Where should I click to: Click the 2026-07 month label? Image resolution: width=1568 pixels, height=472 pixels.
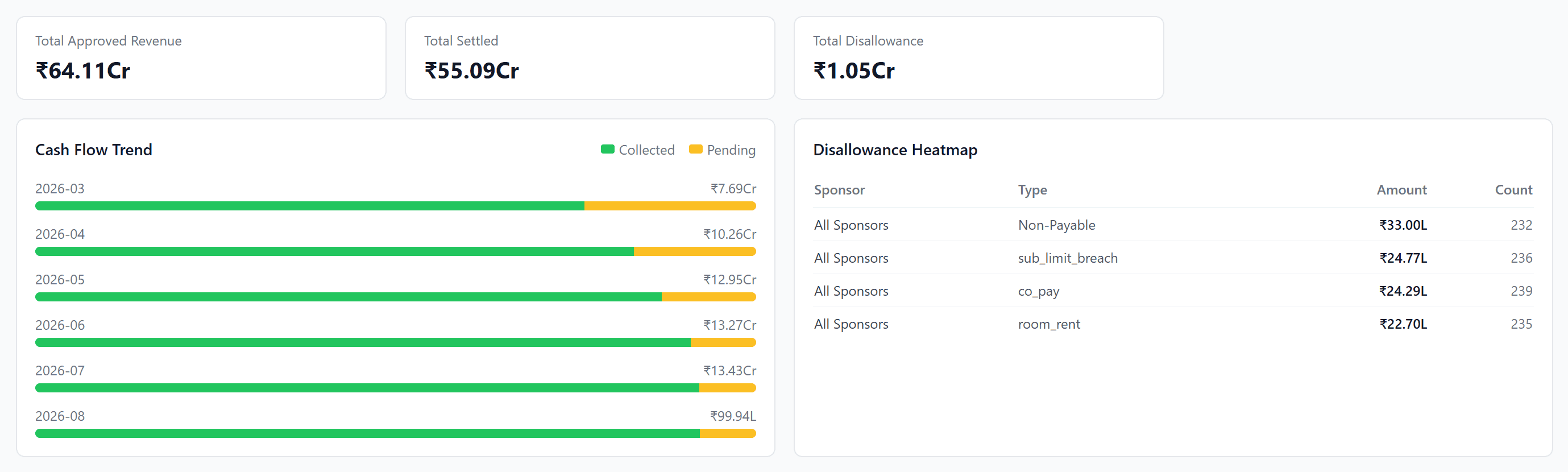coord(60,371)
